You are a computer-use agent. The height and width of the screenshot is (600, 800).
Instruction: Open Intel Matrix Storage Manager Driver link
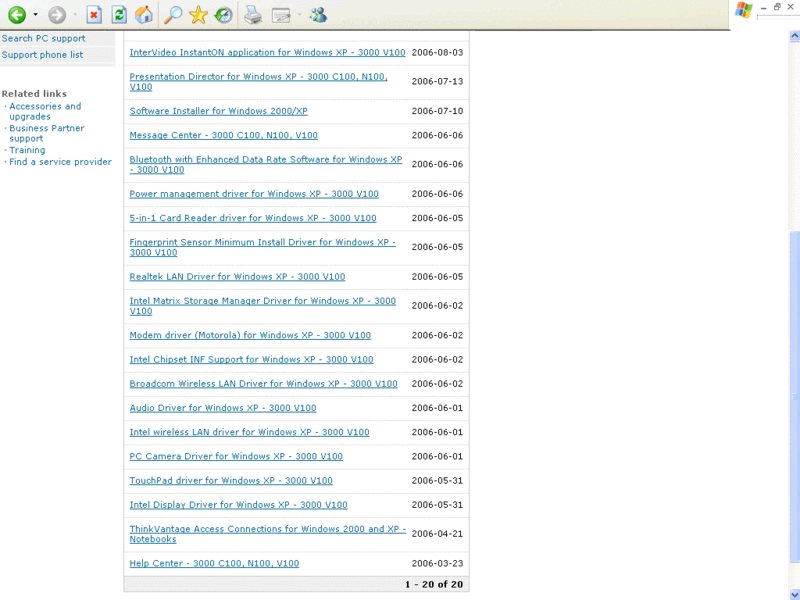pyautogui.click(x=263, y=306)
